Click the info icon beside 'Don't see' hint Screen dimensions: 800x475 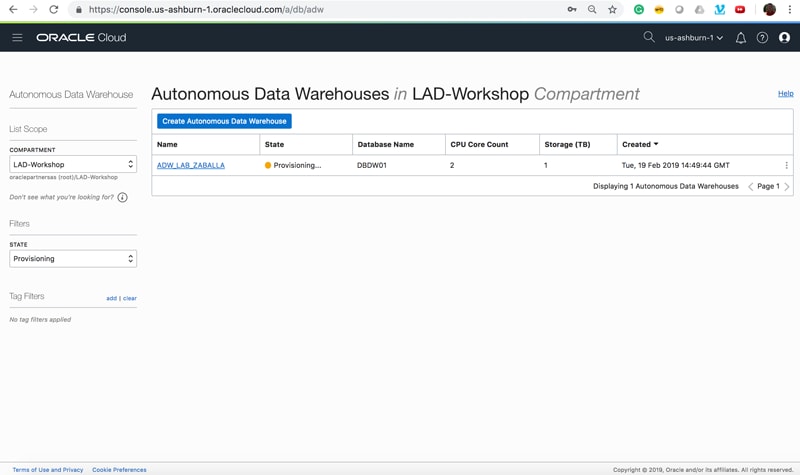pos(122,197)
